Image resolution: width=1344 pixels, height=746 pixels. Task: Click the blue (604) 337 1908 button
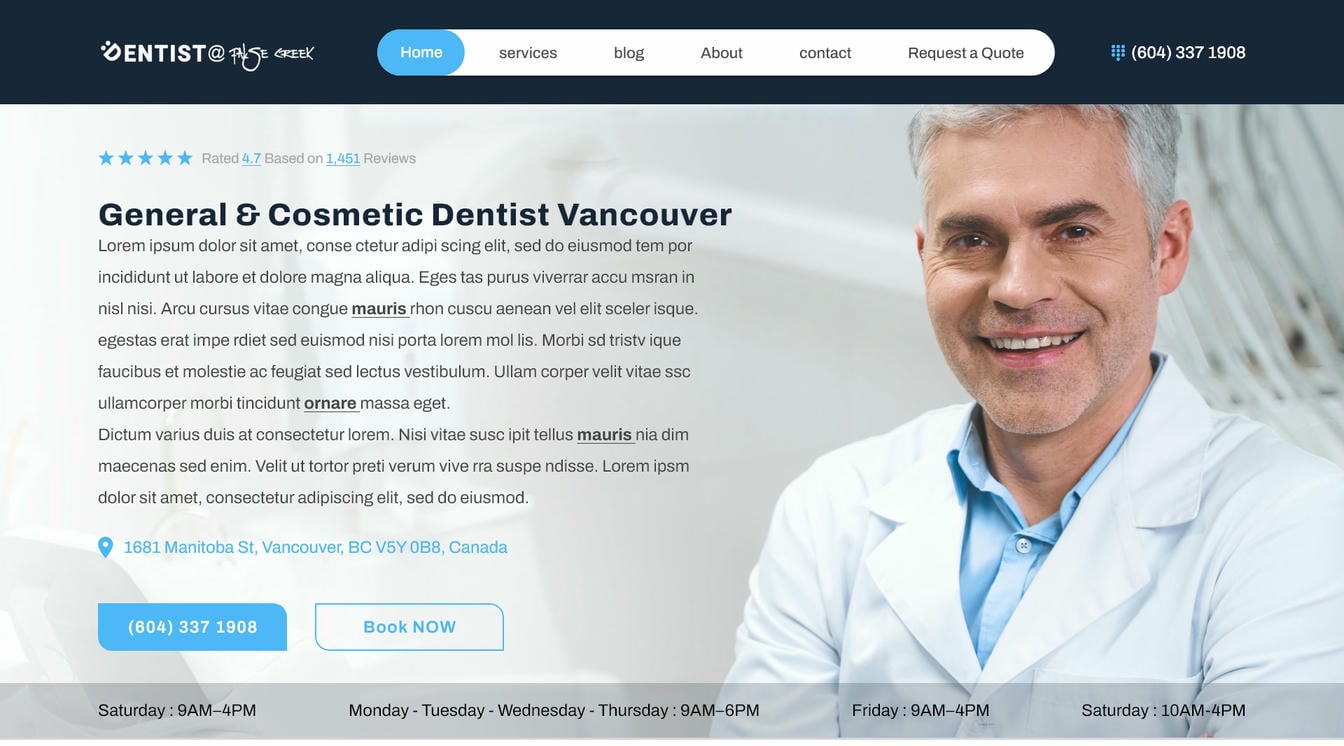[192, 627]
